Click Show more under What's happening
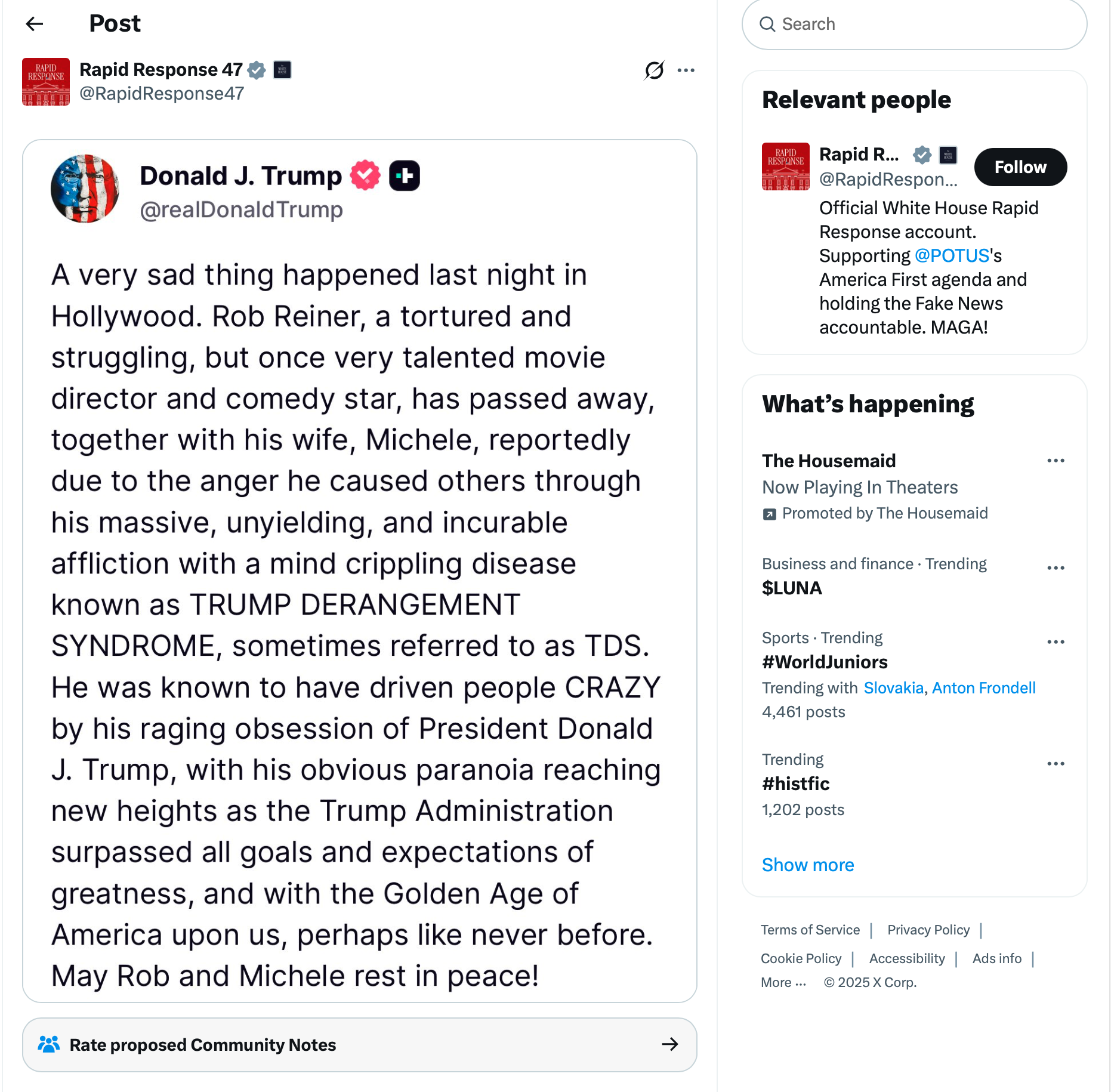Viewport: 1111px width, 1092px height. click(x=808, y=865)
